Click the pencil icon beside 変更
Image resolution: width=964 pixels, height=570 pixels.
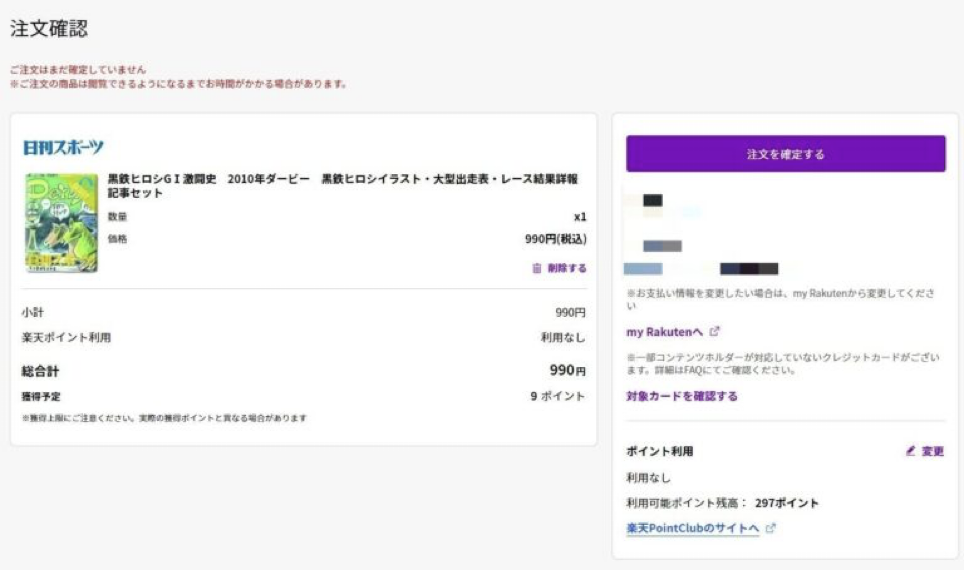(911, 451)
